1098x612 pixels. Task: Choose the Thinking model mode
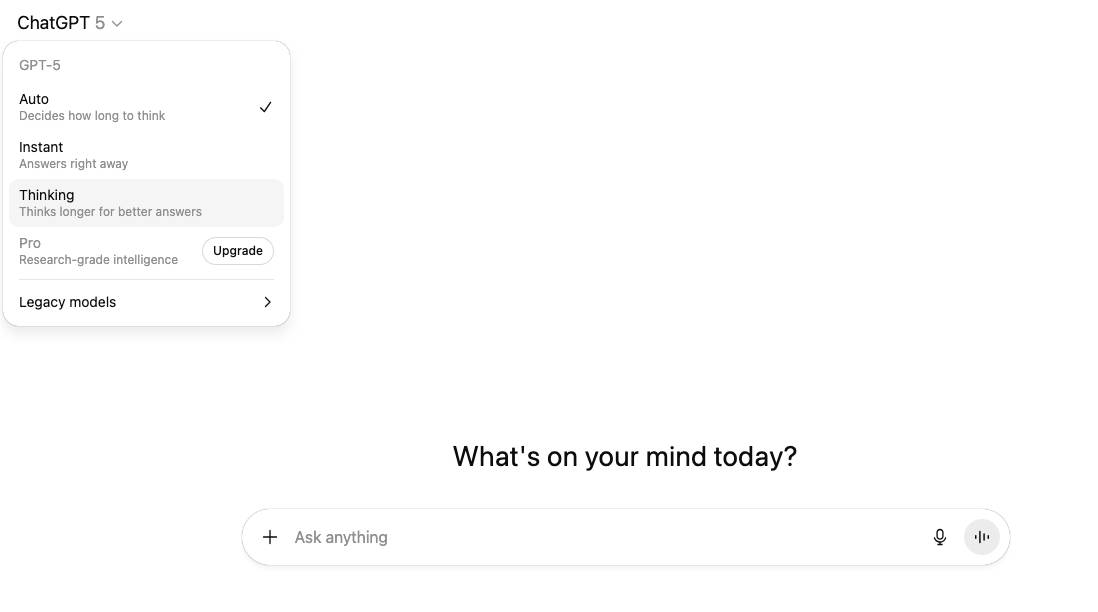(x=47, y=195)
